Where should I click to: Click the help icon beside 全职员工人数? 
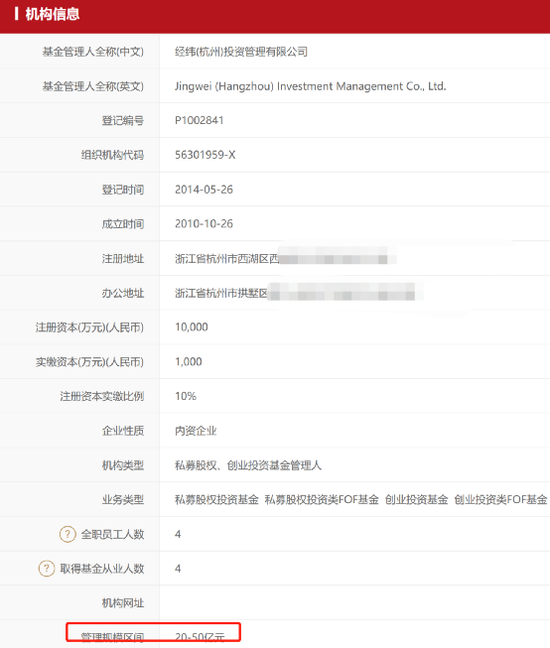[x=68, y=534]
